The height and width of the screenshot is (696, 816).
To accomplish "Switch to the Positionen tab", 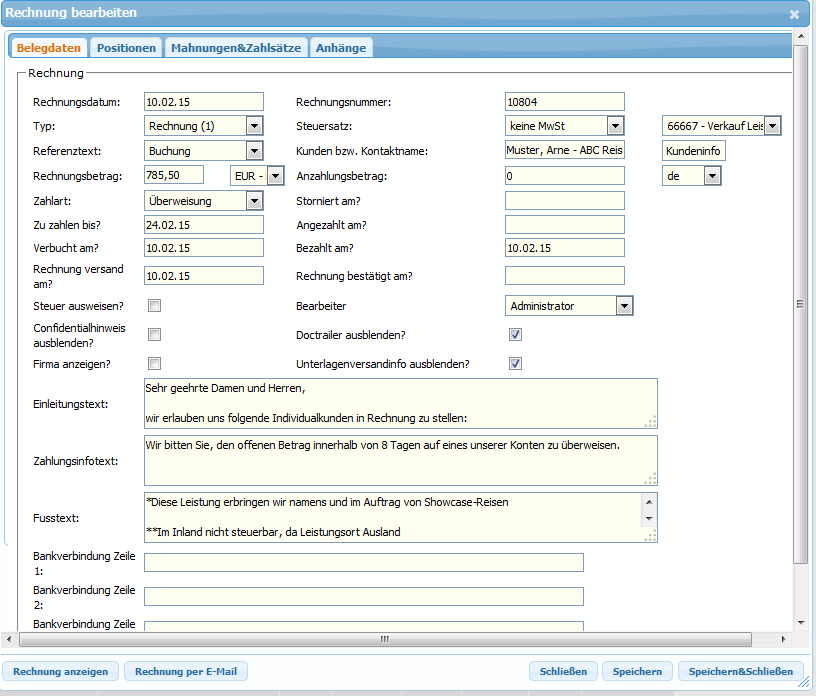I will point(126,48).
